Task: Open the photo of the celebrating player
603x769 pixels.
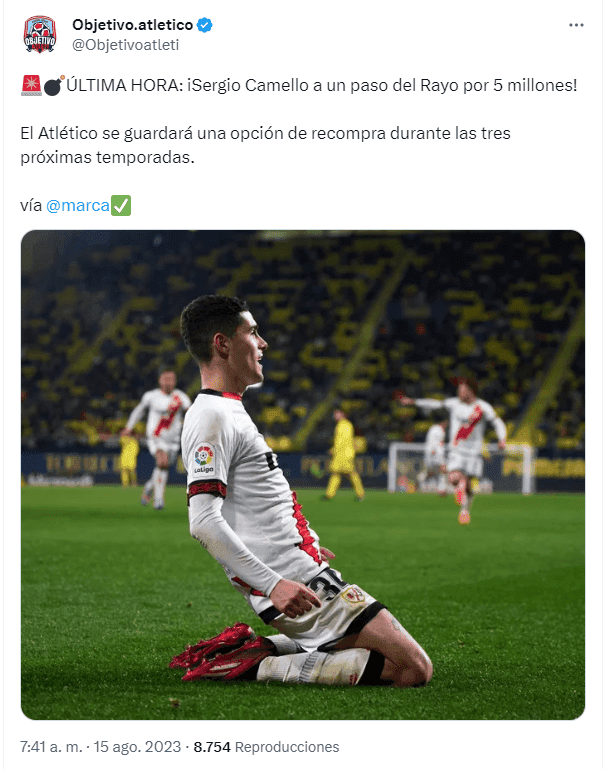Action: pos(302,475)
